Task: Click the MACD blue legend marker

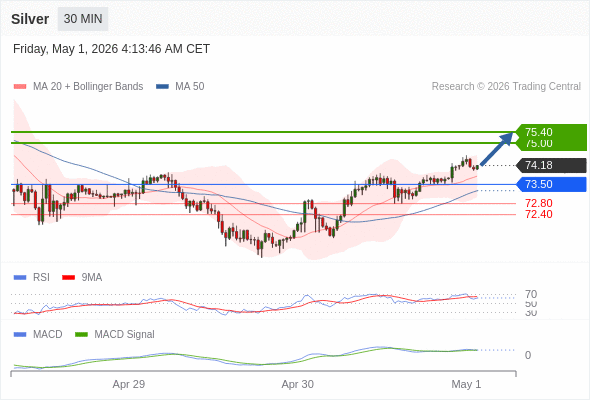Action: click(20, 335)
